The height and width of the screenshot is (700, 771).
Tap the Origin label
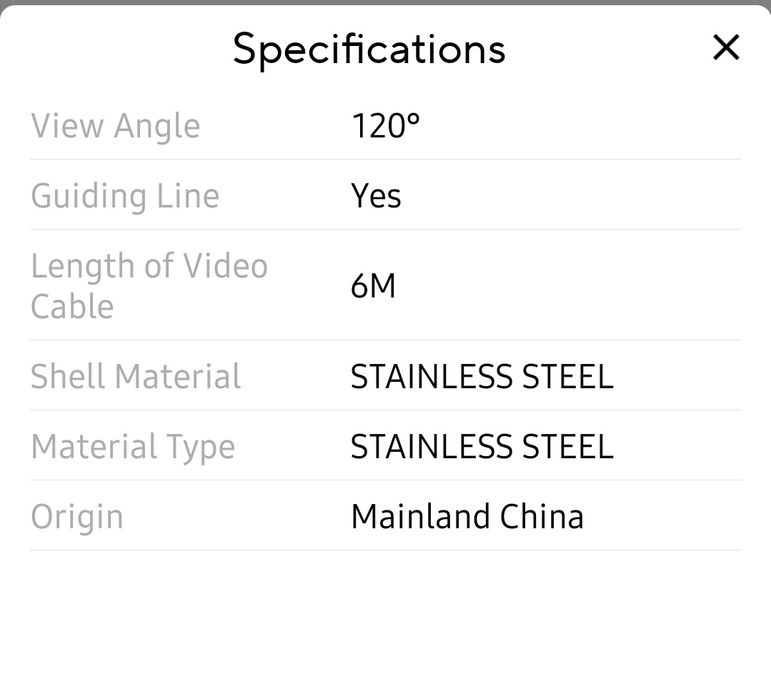tap(77, 517)
